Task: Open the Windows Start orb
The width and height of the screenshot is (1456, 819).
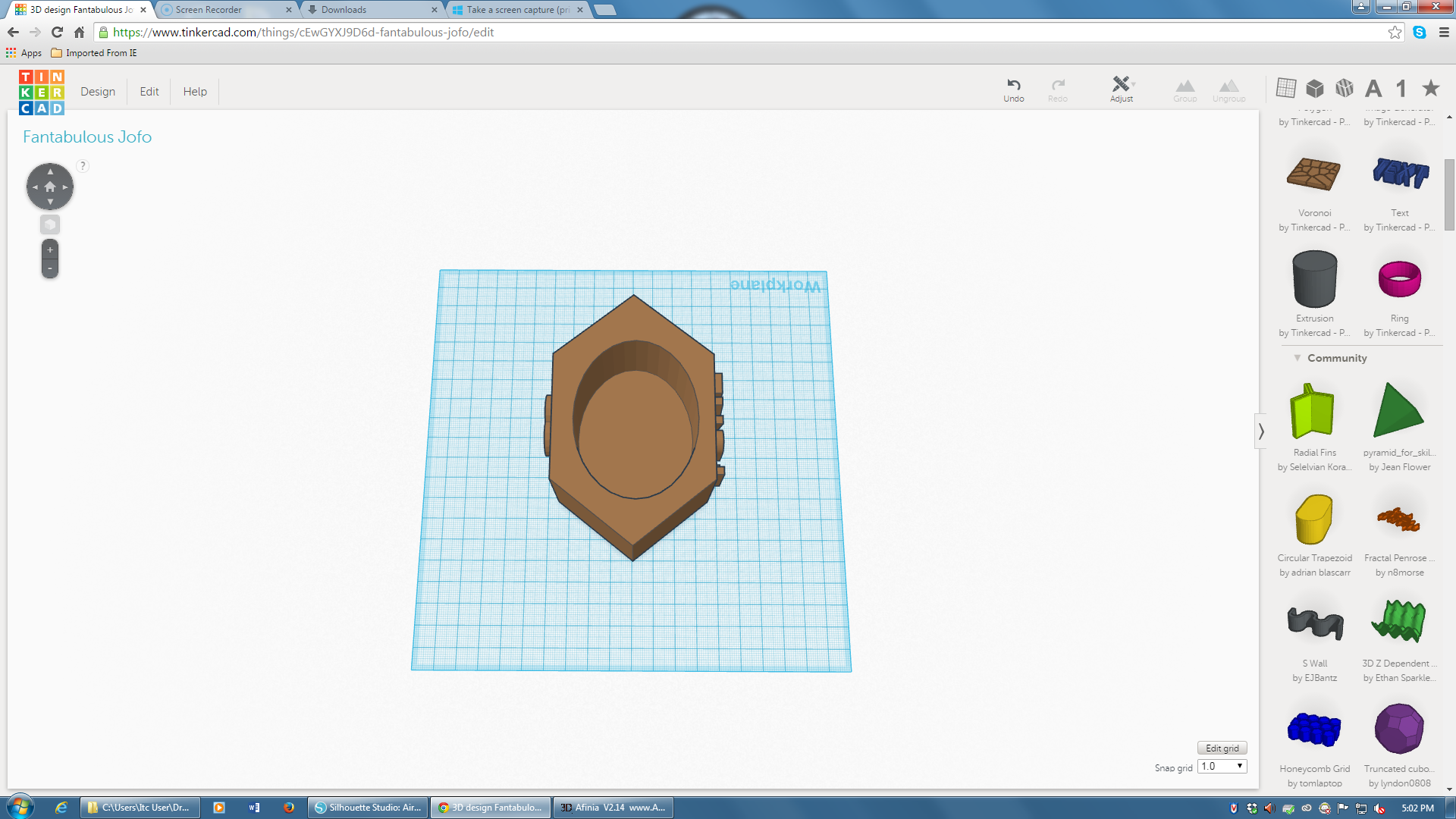Action: (20, 807)
